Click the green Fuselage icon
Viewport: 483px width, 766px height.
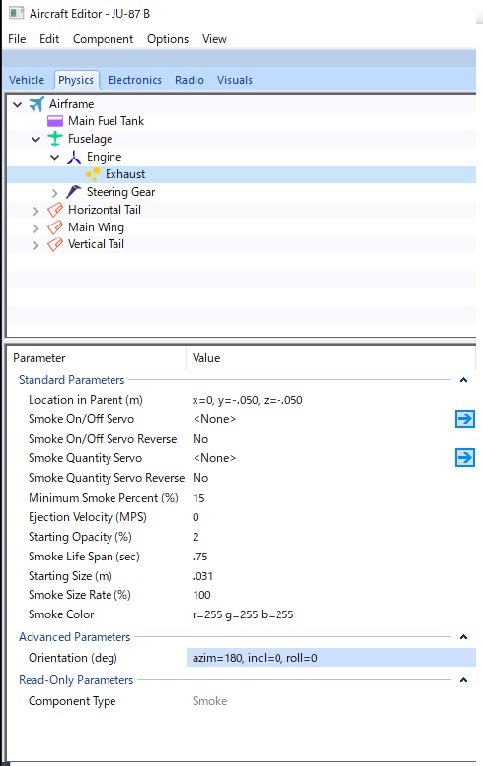point(55,139)
